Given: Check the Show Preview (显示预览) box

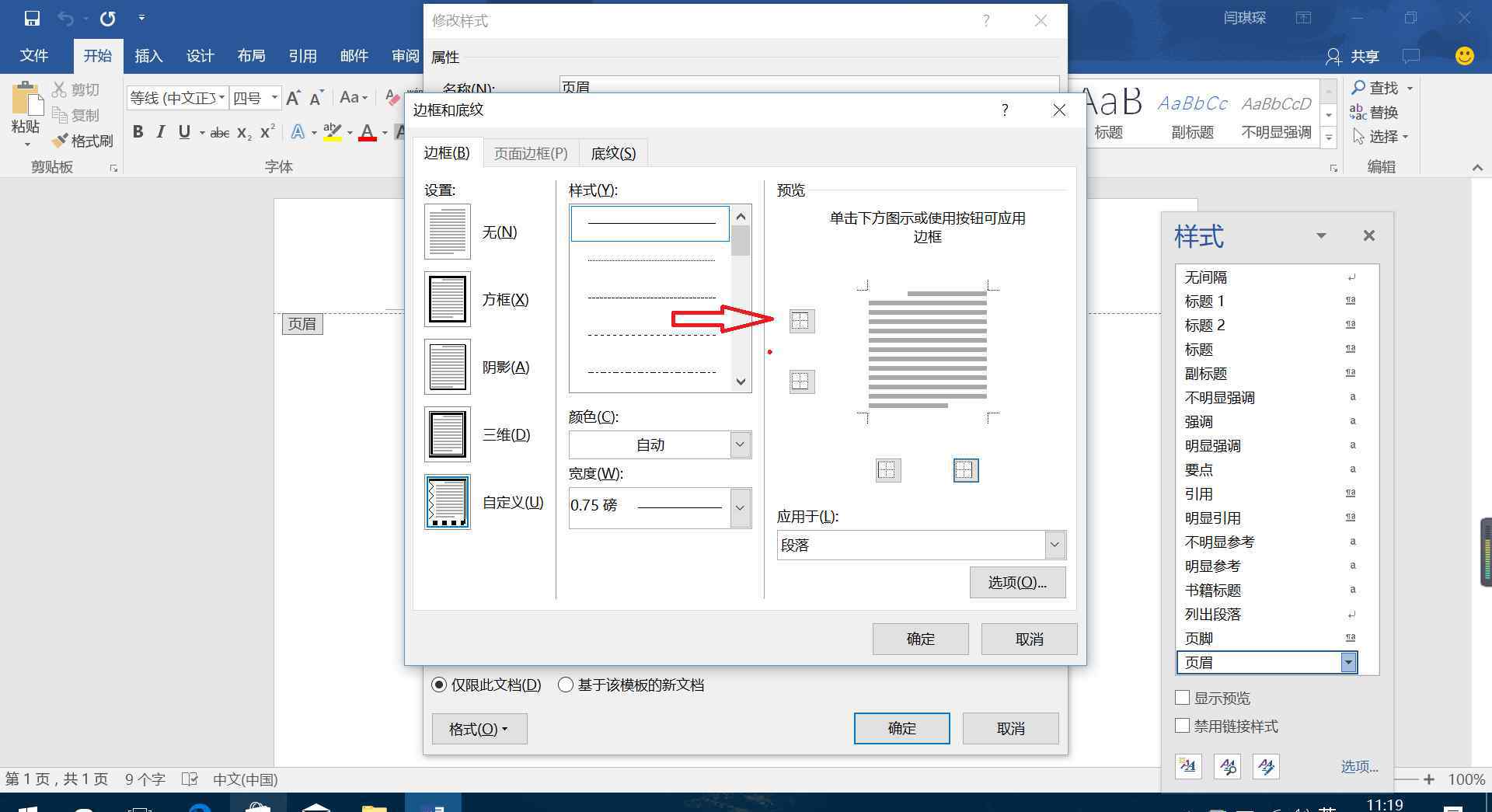Looking at the screenshot, I should coord(1183,697).
